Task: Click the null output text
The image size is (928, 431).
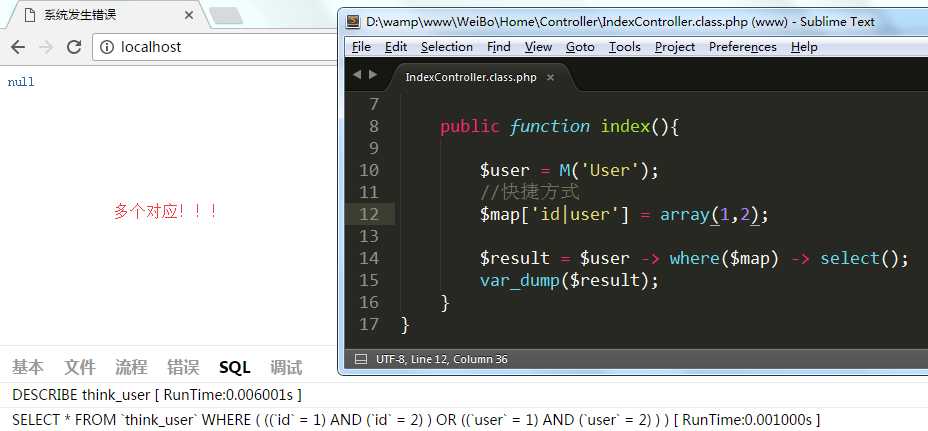Action: click(x=21, y=82)
